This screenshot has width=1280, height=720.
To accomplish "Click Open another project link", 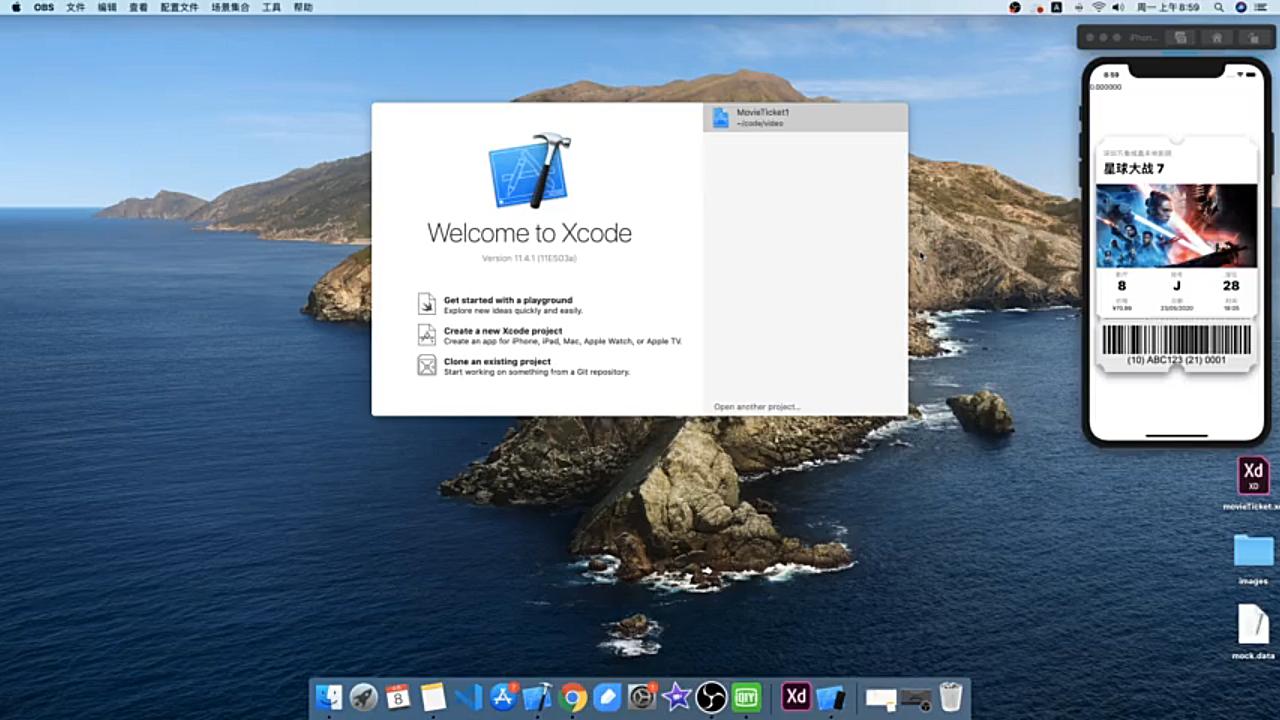I will (x=757, y=407).
